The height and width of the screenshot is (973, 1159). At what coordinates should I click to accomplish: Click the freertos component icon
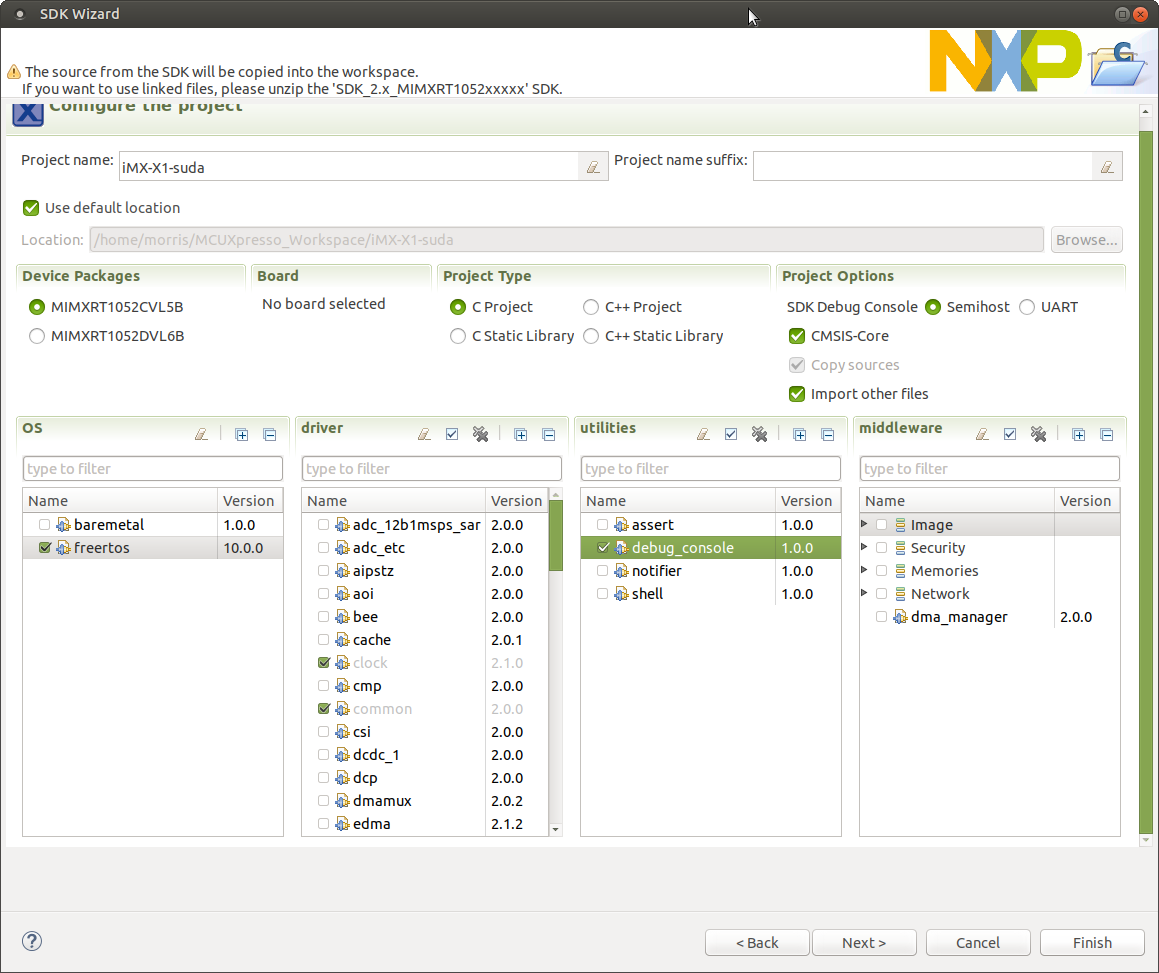click(x=64, y=548)
